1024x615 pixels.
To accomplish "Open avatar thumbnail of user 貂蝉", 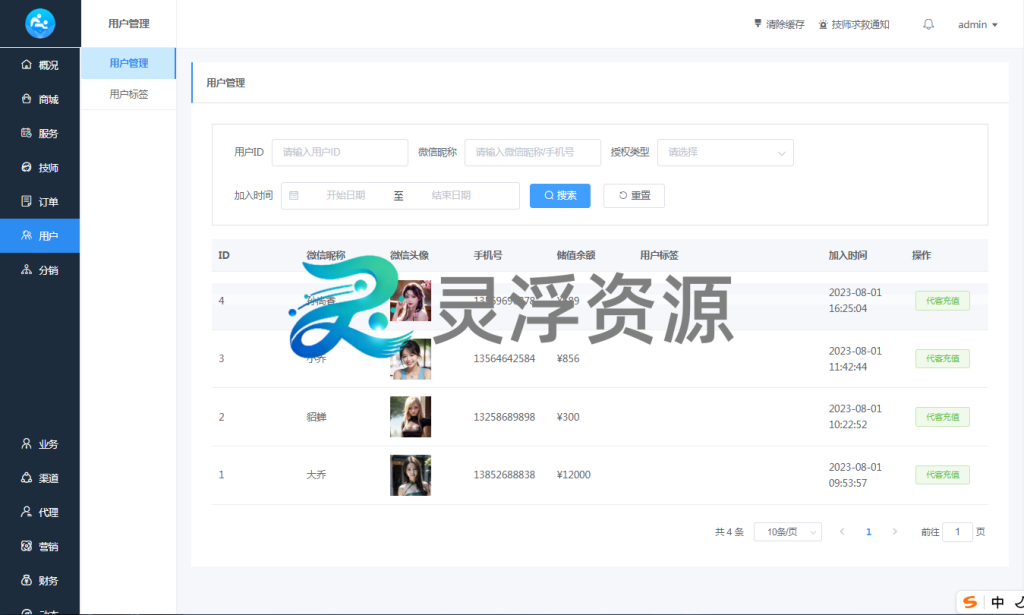I will [x=410, y=417].
